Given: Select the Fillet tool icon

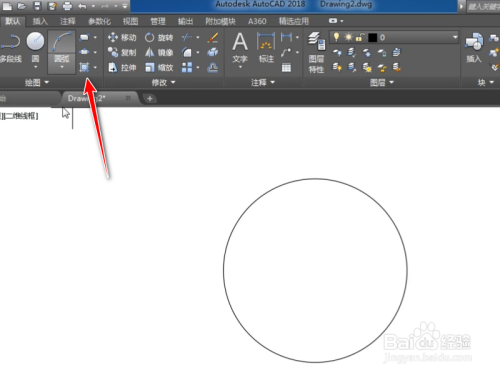Looking at the screenshot, I should pyautogui.click(x=187, y=52).
